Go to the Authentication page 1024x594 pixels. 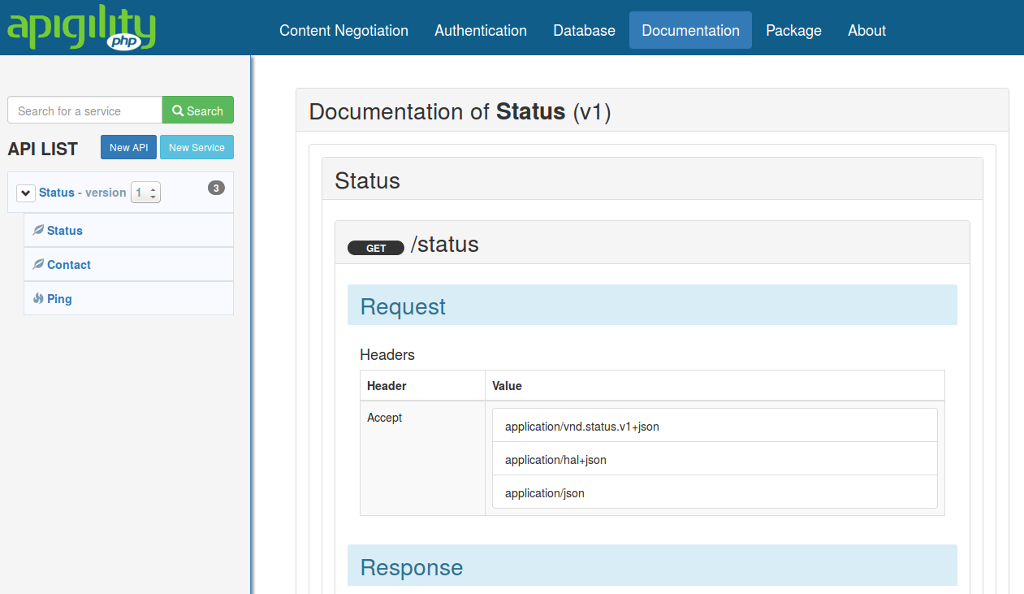click(480, 30)
